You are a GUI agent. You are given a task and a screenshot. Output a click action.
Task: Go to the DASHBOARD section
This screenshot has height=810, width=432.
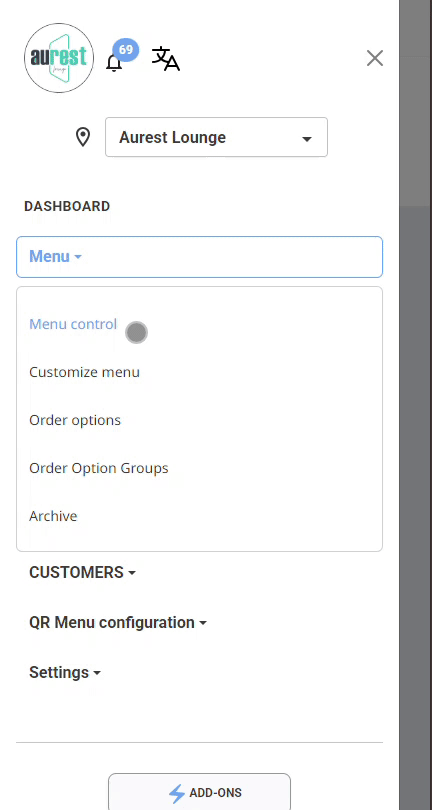(x=67, y=206)
